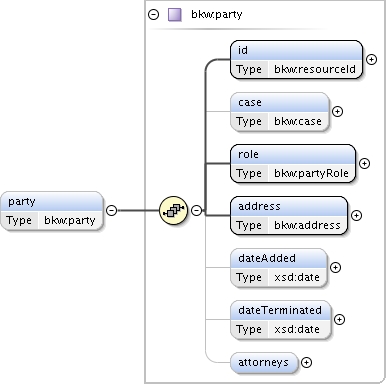Collapse the bkw:party type container
Screen dimensions: 387x385
tap(153, 15)
